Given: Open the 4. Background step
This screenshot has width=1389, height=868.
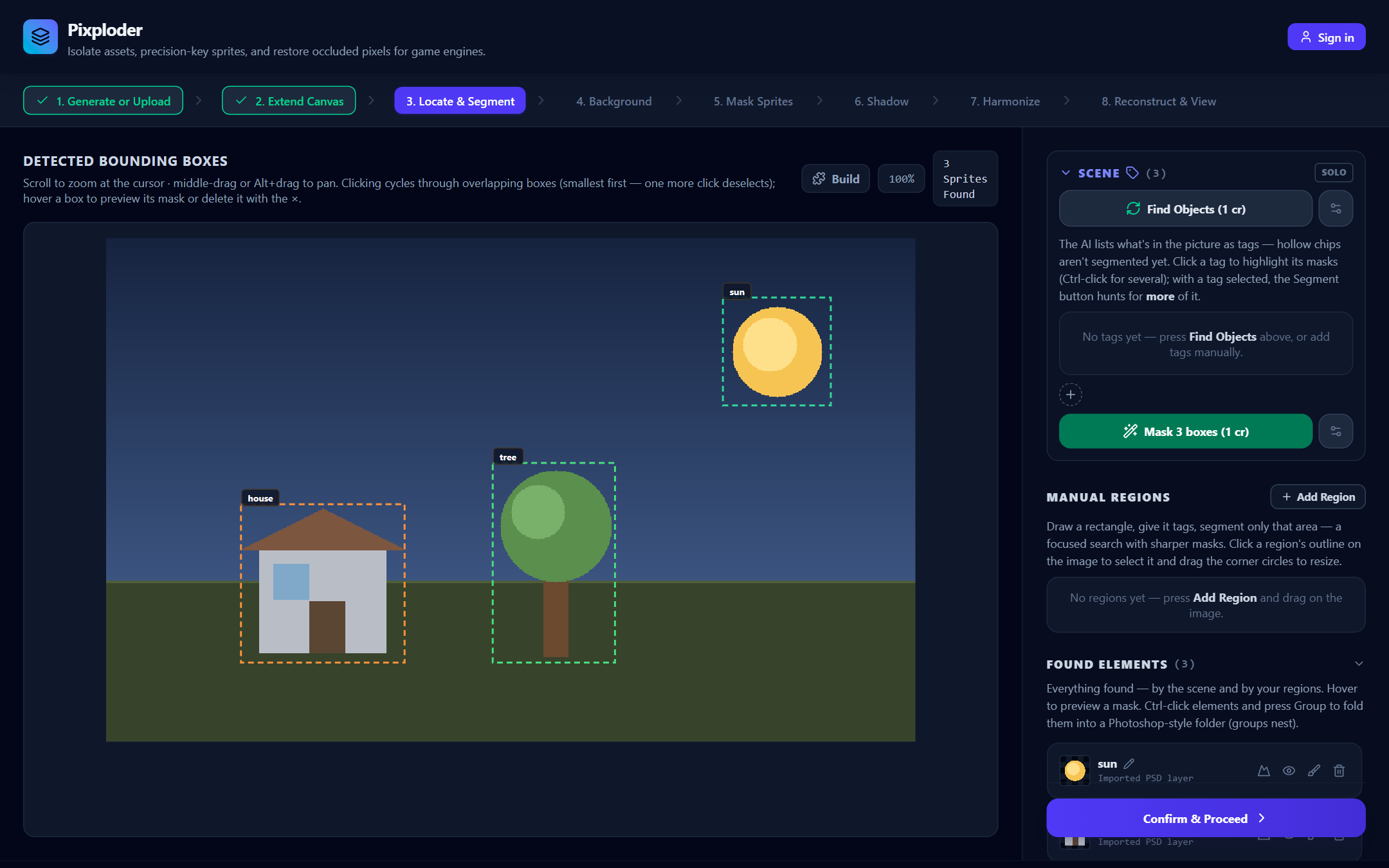Looking at the screenshot, I should pyautogui.click(x=613, y=101).
